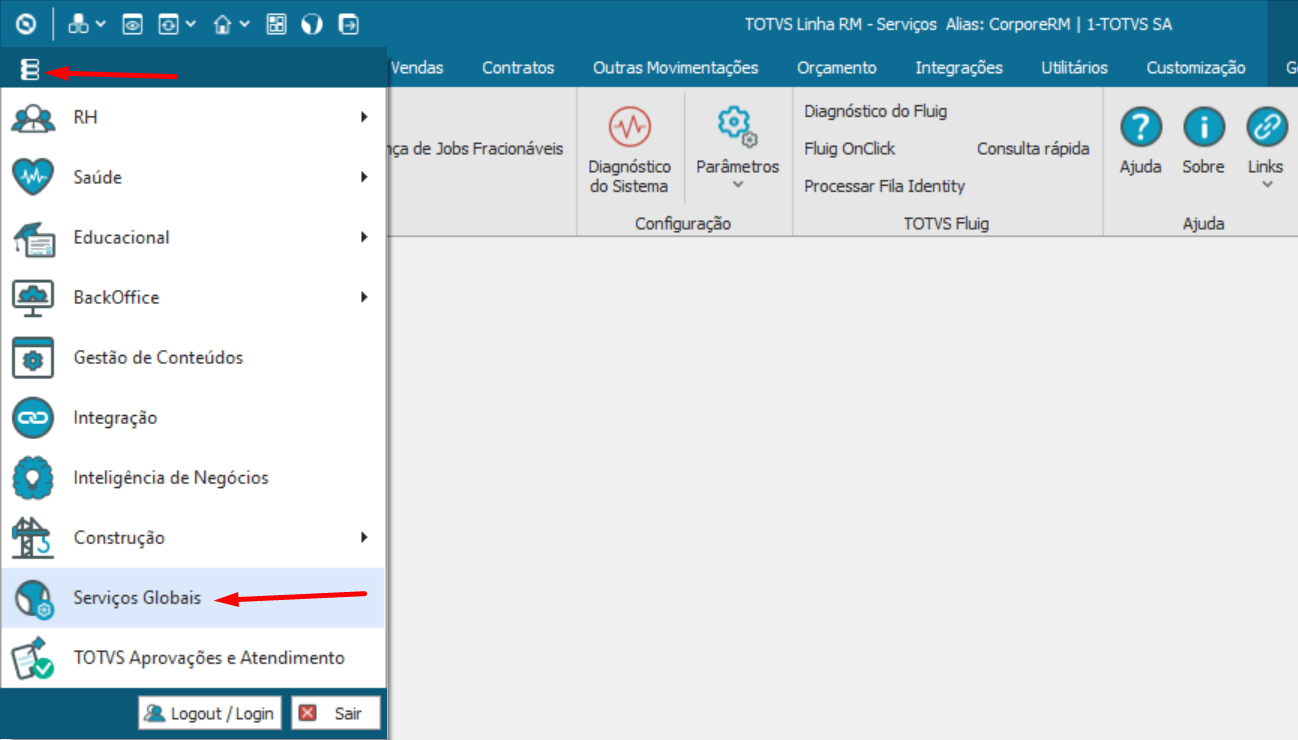The image size is (1298, 740).
Task: Expand the Saúde submenu arrow
Action: coord(365,178)
